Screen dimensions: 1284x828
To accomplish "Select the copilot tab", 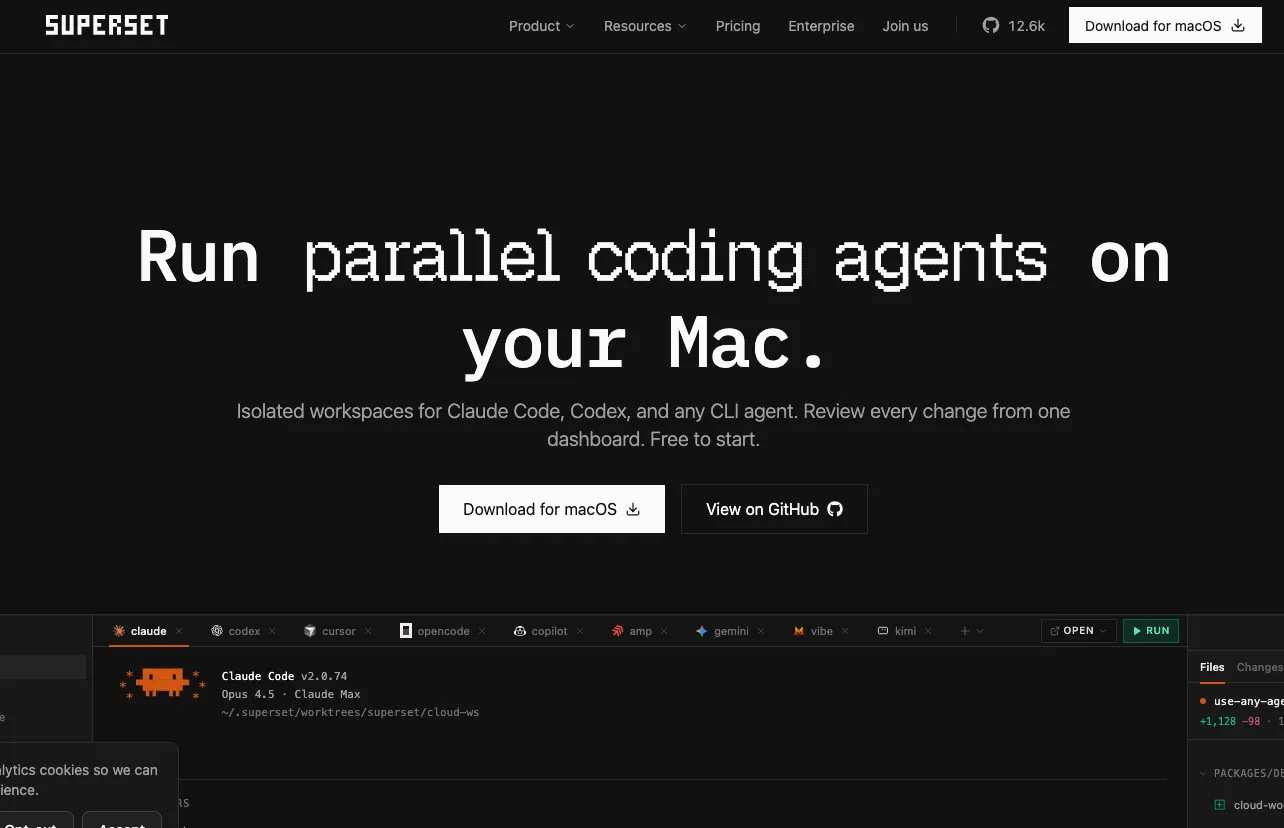I will point(549,631).
